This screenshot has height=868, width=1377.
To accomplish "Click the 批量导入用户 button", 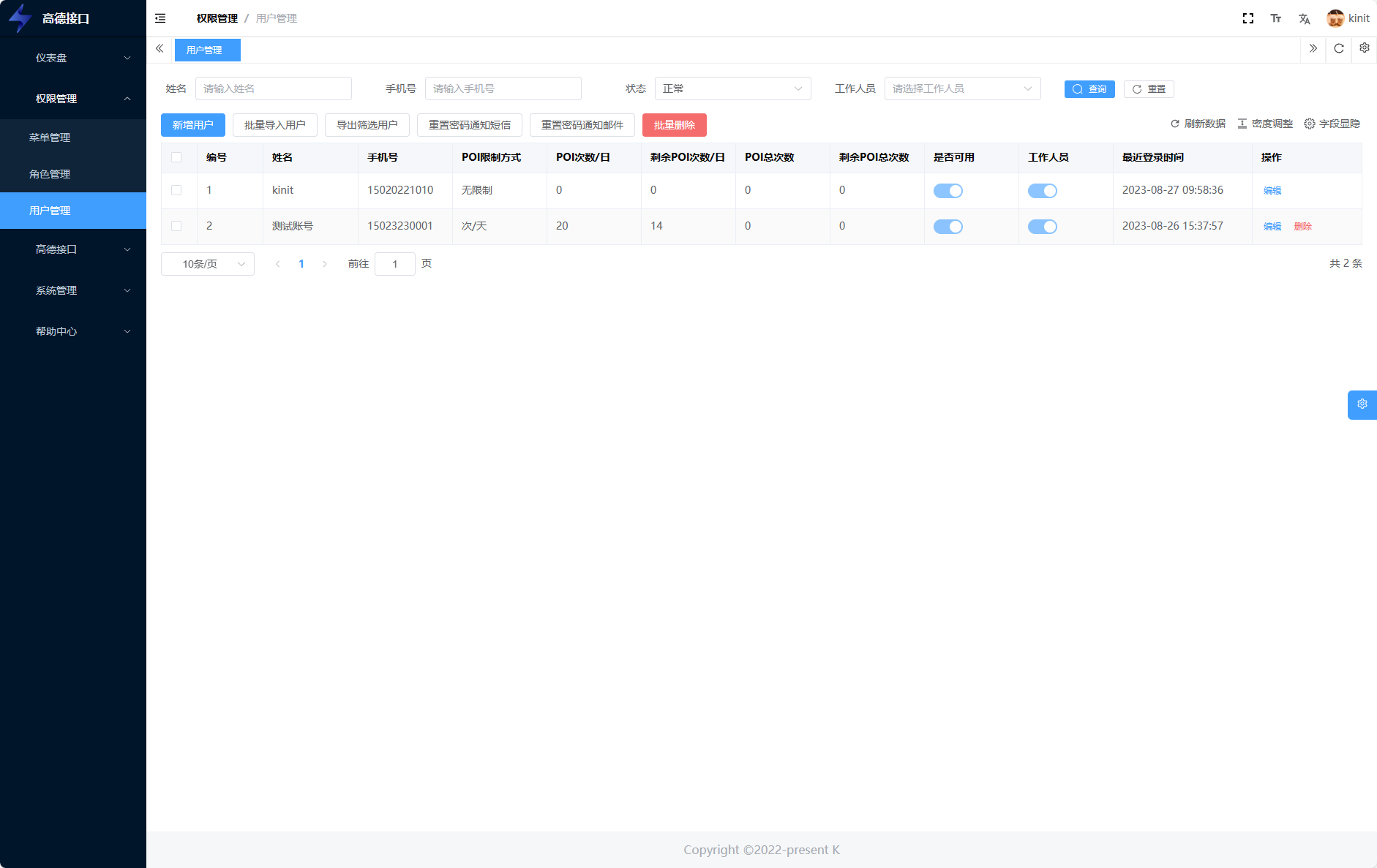I will click(x=275, y=125).
